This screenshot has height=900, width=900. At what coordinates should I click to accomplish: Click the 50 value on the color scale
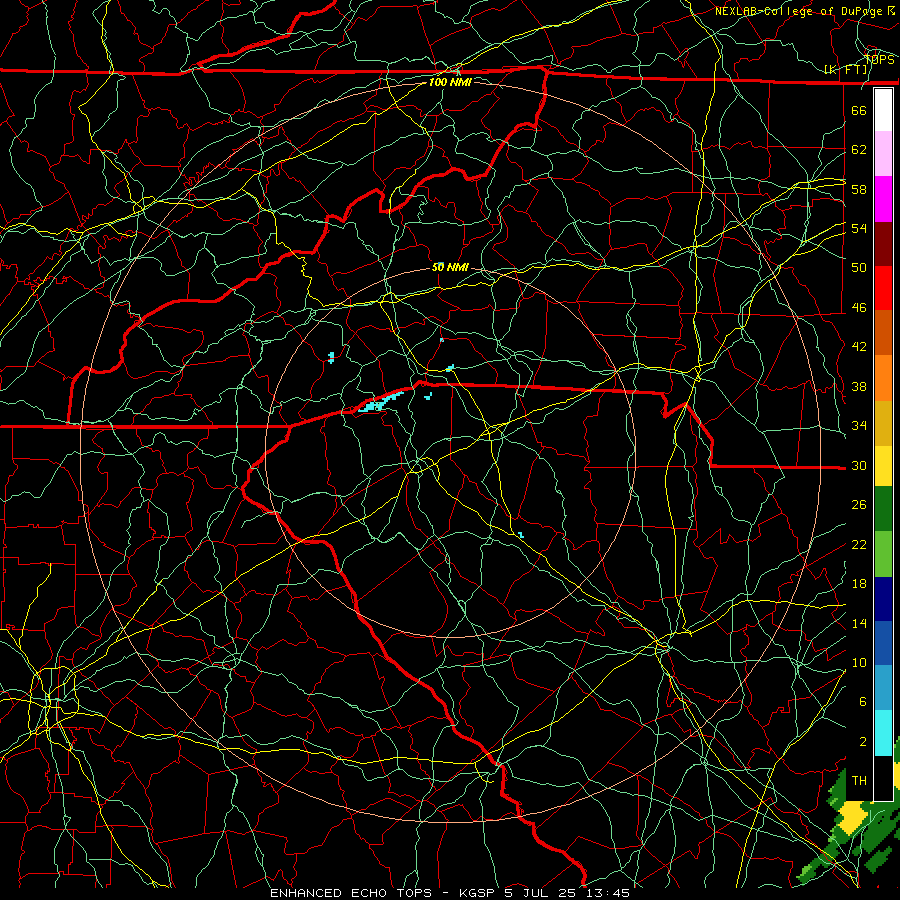859,268
